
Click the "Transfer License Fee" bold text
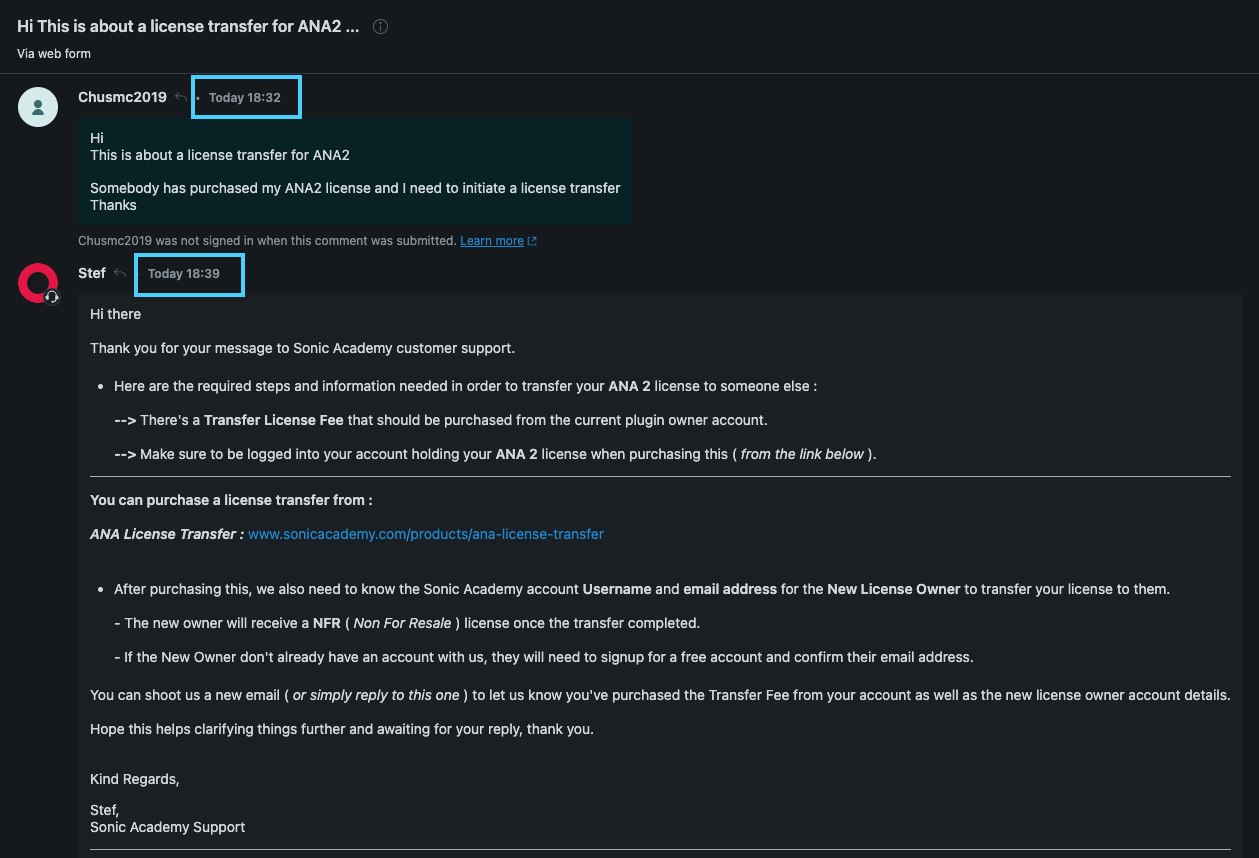pos(273,420)
